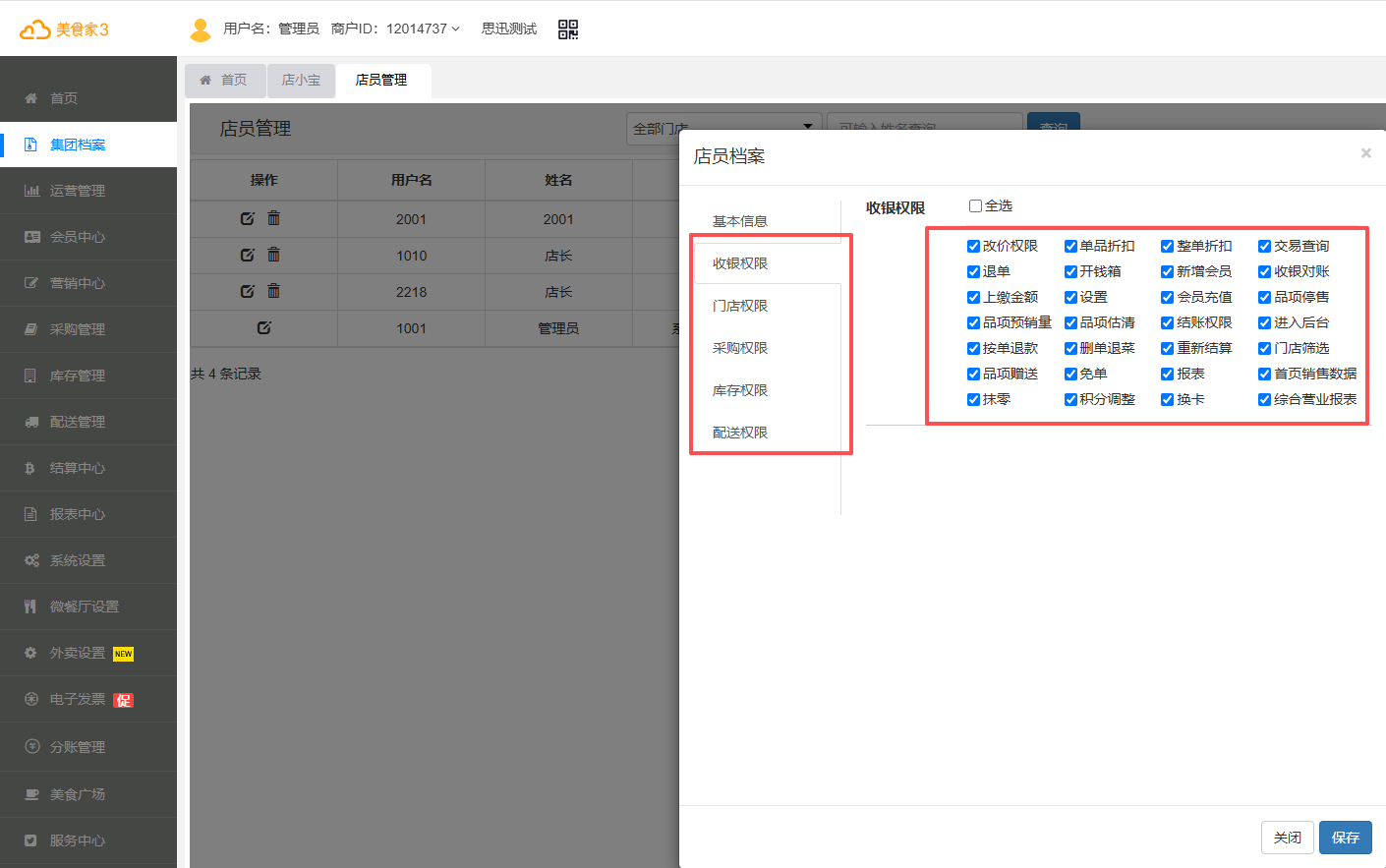Delete user 2218 with trash icon
The height and width of the screenshot is (868, 1386).
pyautogui.click(x=274, y=291)
